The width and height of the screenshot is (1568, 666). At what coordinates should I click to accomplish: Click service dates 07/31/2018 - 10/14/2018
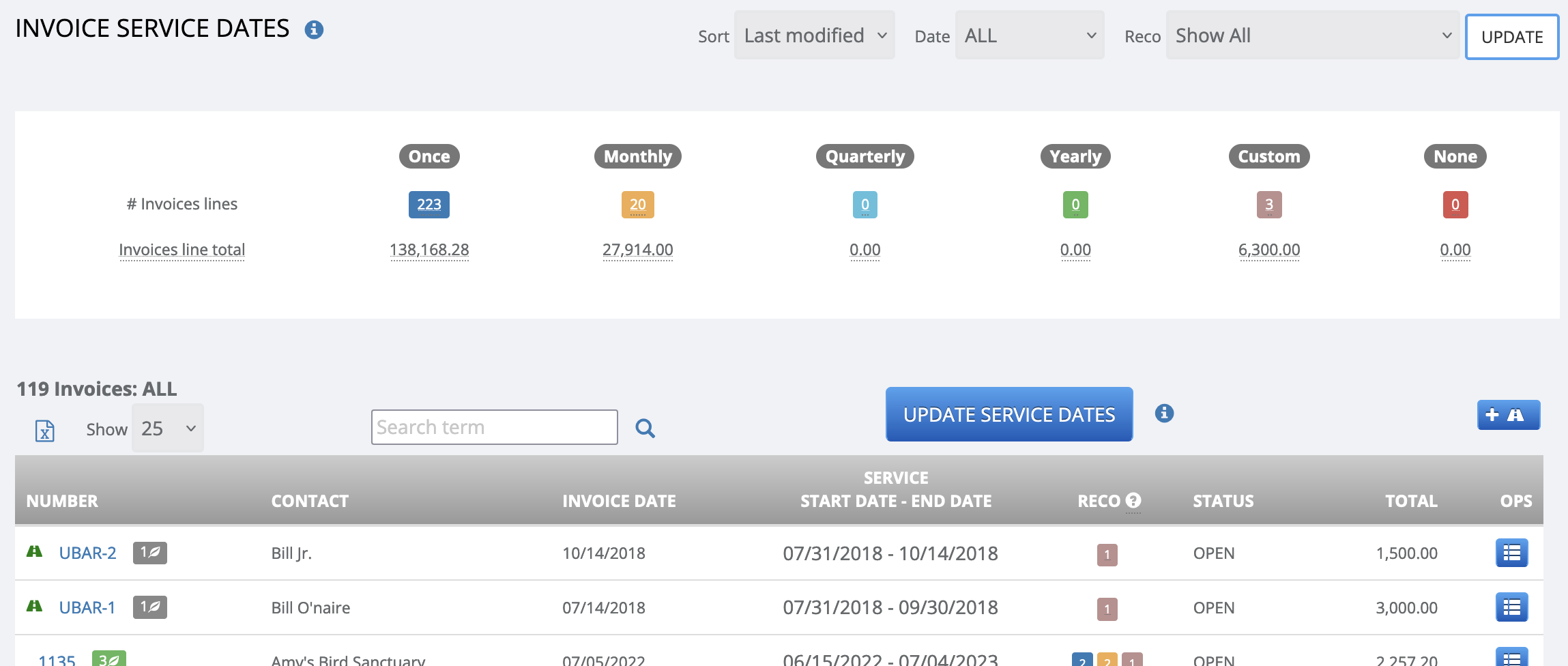(890, 553)
